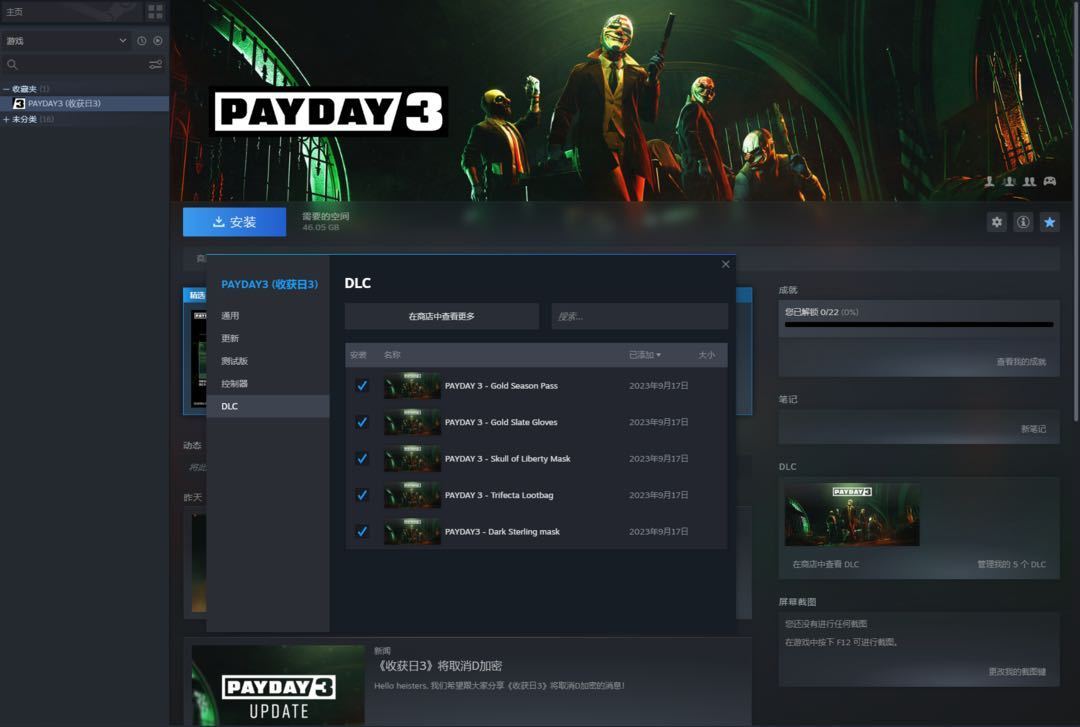Expand the 未分类 category

pyautogui.click(x=6, y=119)
